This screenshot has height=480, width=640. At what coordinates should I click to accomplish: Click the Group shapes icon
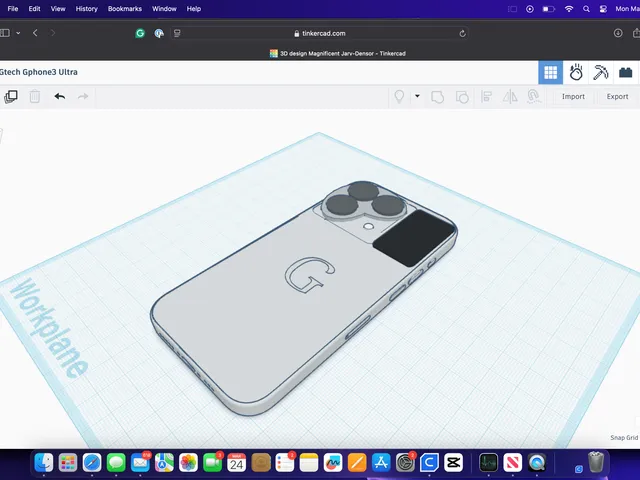[x=437, y=97]
